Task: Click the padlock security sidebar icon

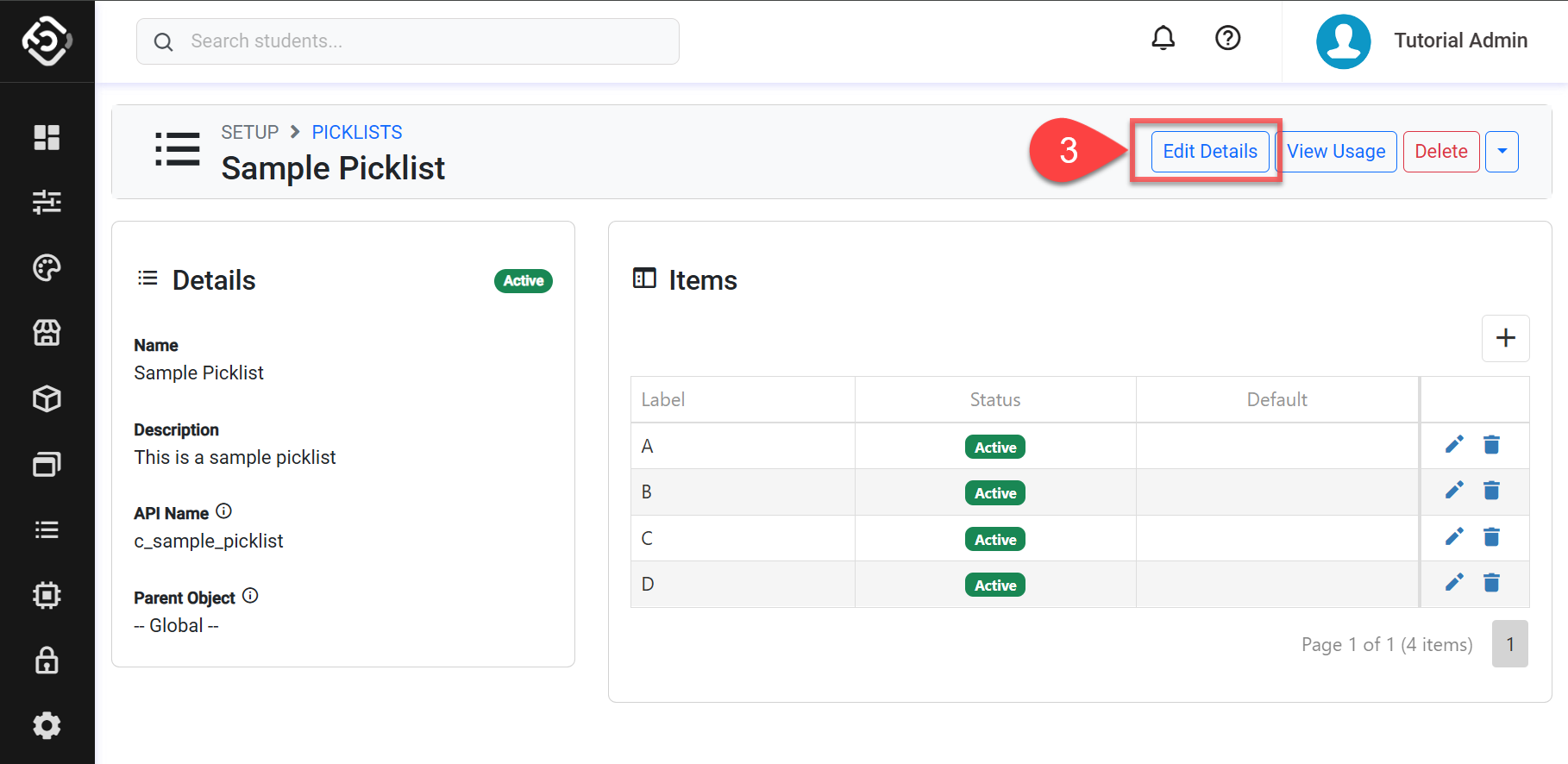Action: 47,661
